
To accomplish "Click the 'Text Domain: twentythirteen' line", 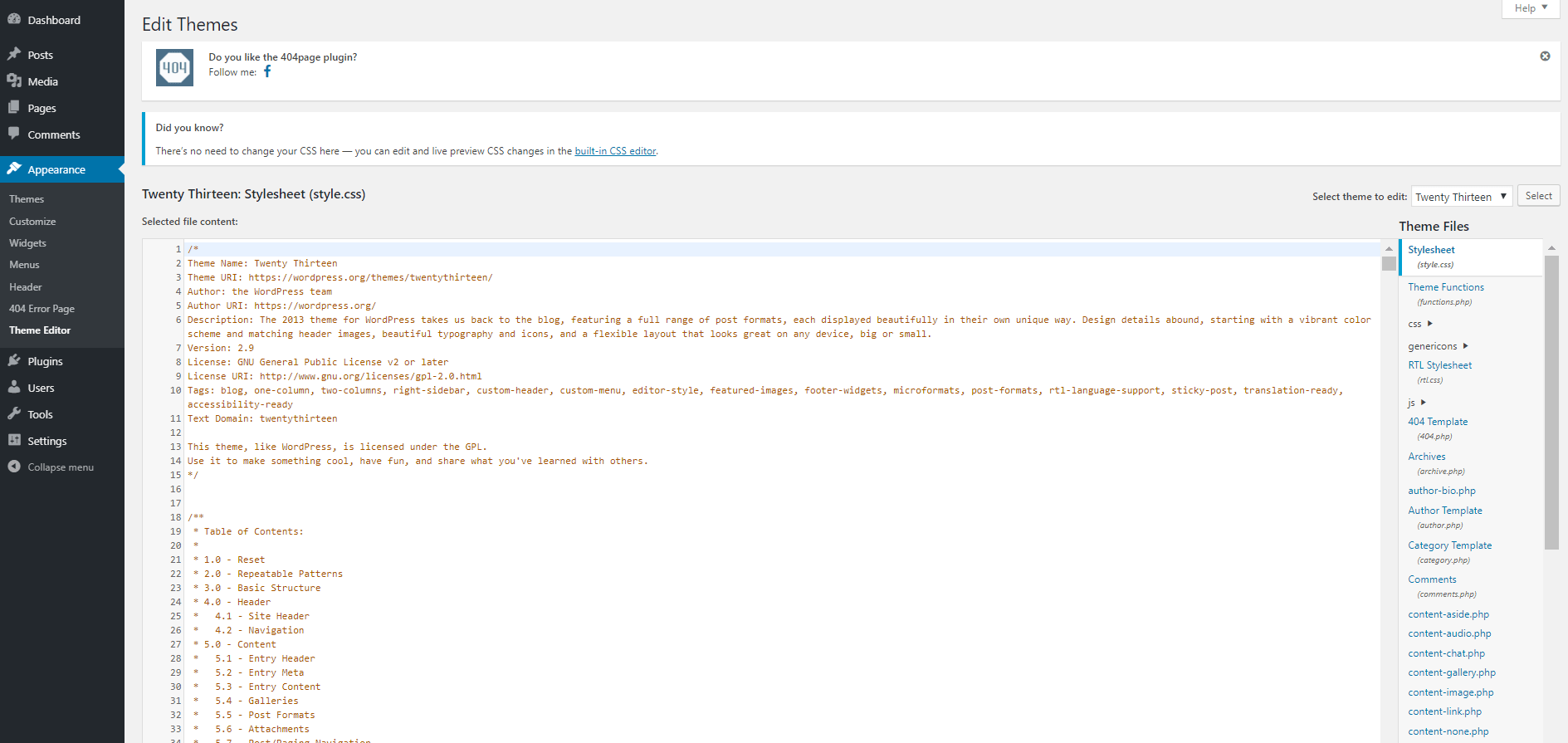I will [x=262, y=418].
